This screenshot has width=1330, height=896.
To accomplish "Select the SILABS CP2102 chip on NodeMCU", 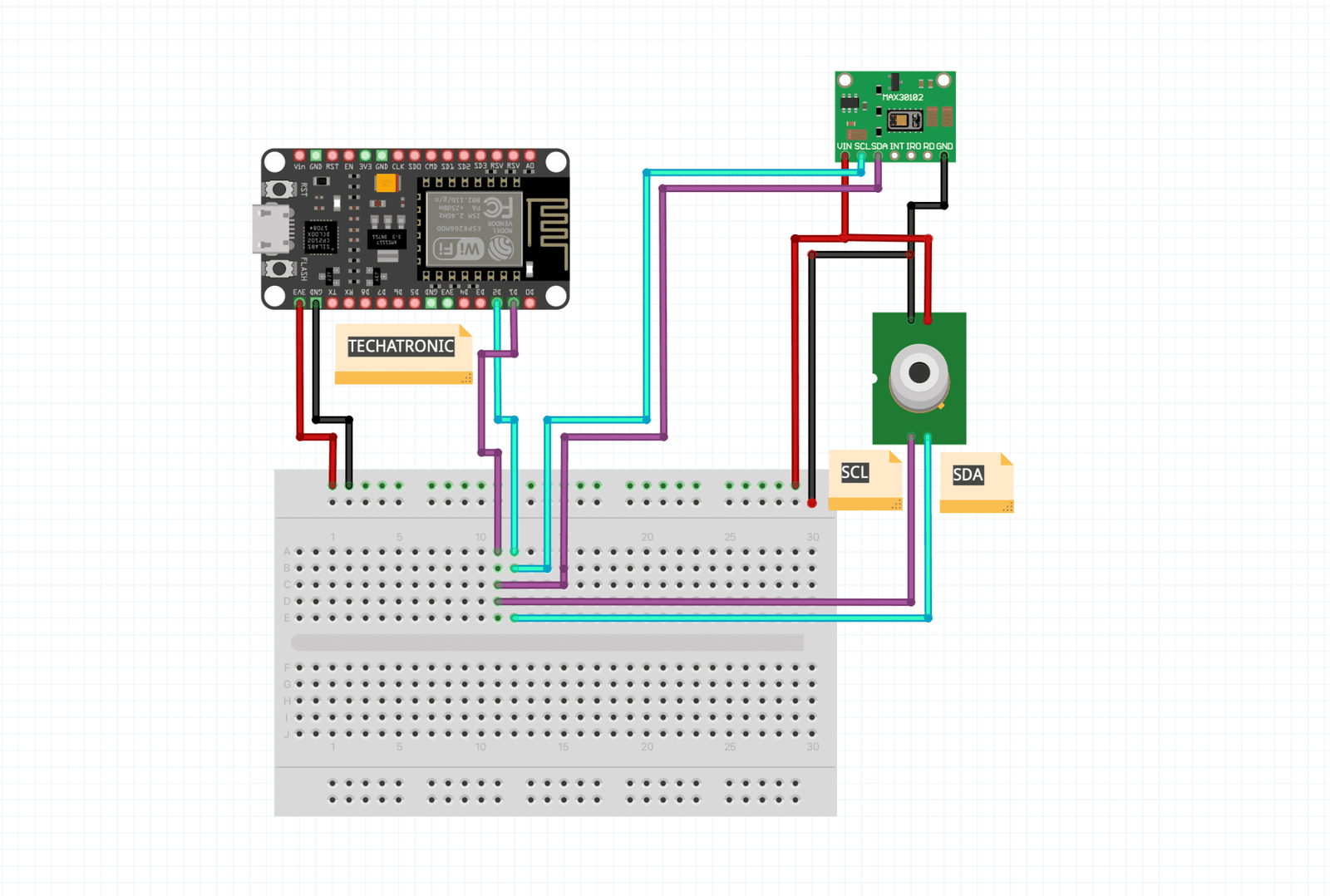I will pos(321,238).
